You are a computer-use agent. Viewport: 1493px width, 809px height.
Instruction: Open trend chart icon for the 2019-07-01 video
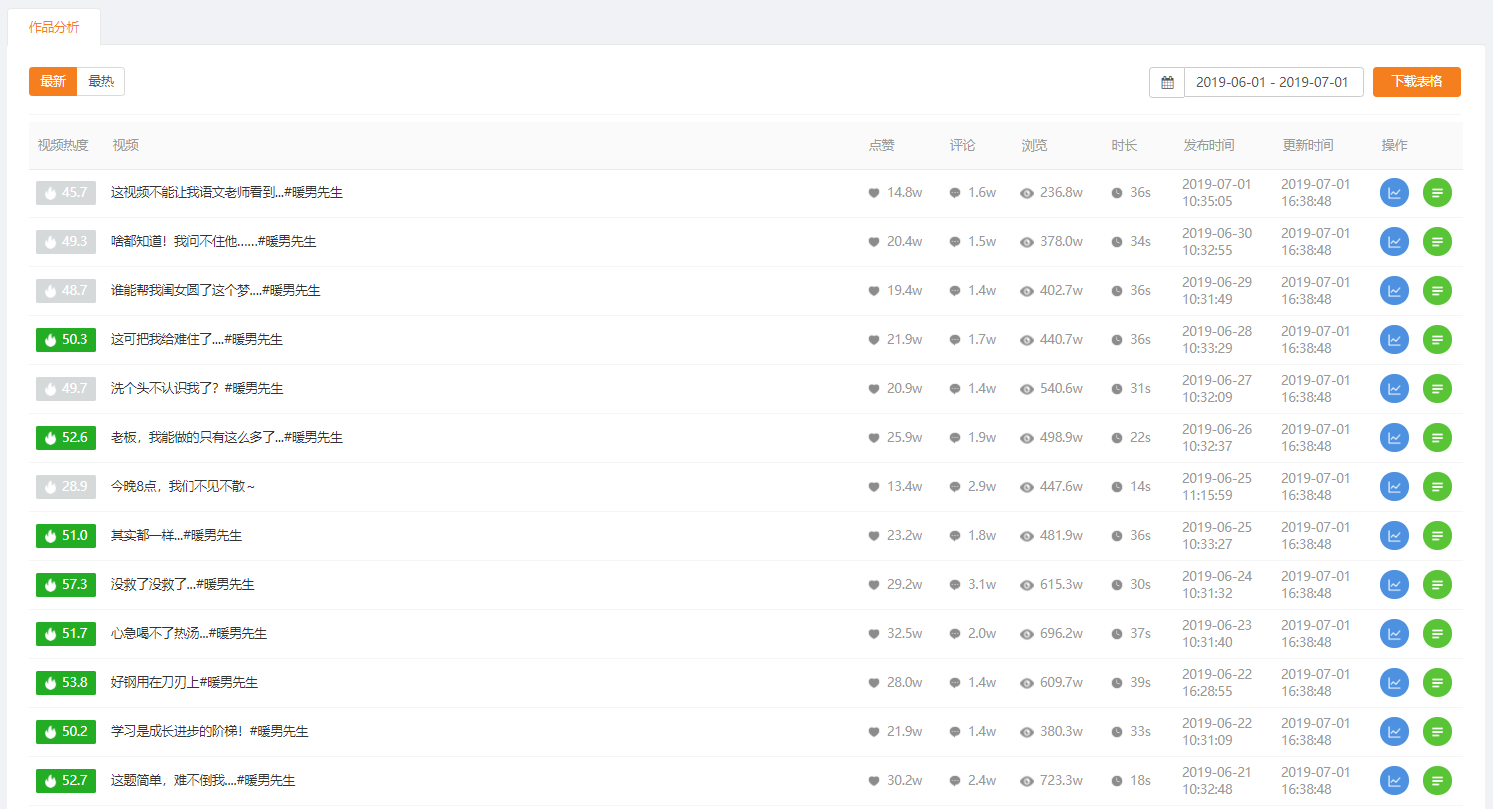[x=1394, y=193]
